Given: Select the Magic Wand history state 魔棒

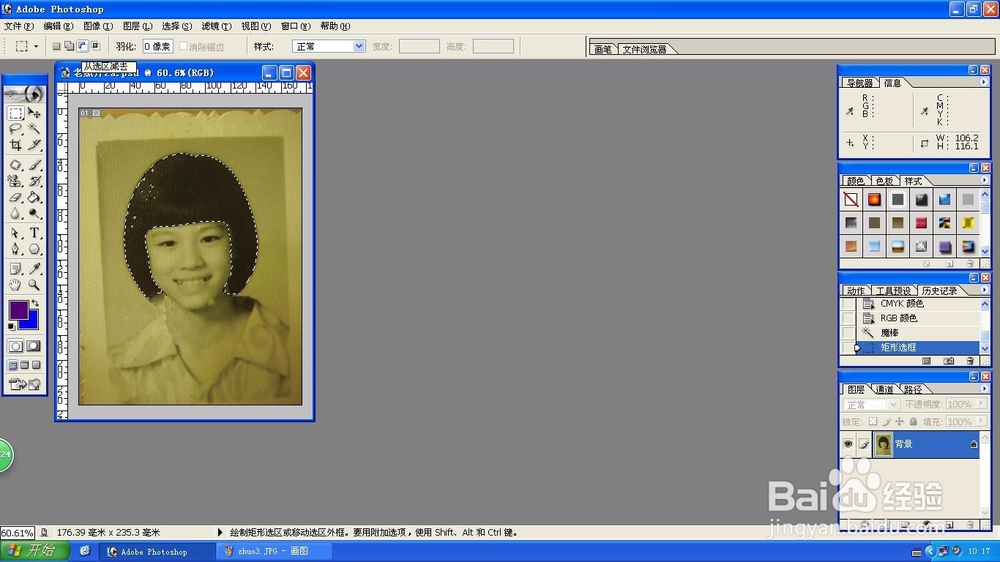Looking at the screenshot, I should pos(889,332).
